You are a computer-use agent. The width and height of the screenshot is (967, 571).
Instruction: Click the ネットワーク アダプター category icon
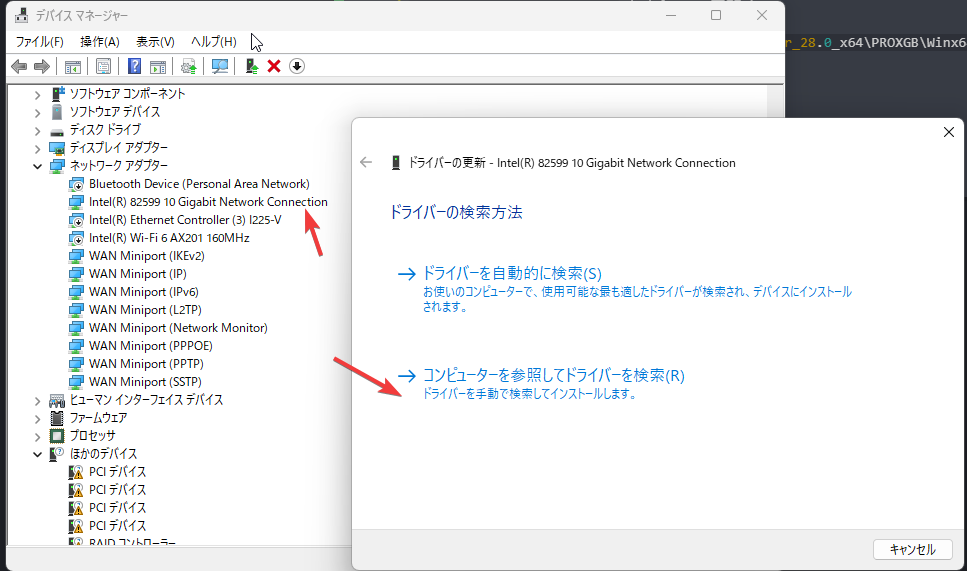57,166
